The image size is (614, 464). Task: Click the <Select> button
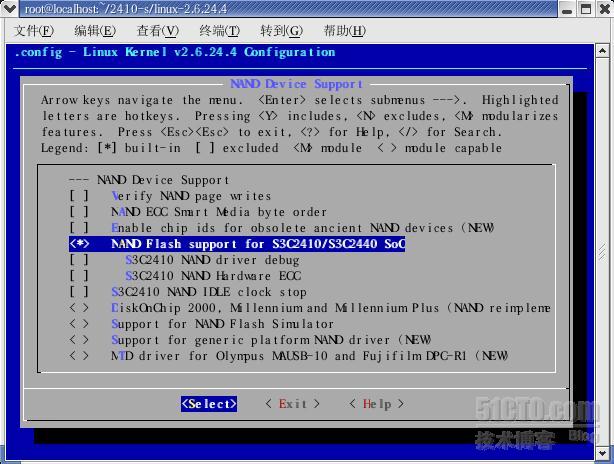click(209, 404)
